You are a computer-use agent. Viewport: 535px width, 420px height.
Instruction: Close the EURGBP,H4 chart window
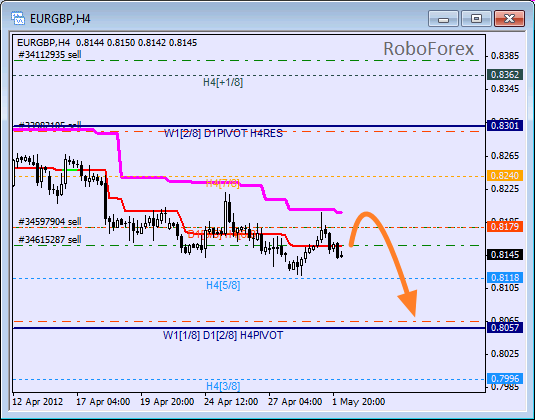point(509,18)
